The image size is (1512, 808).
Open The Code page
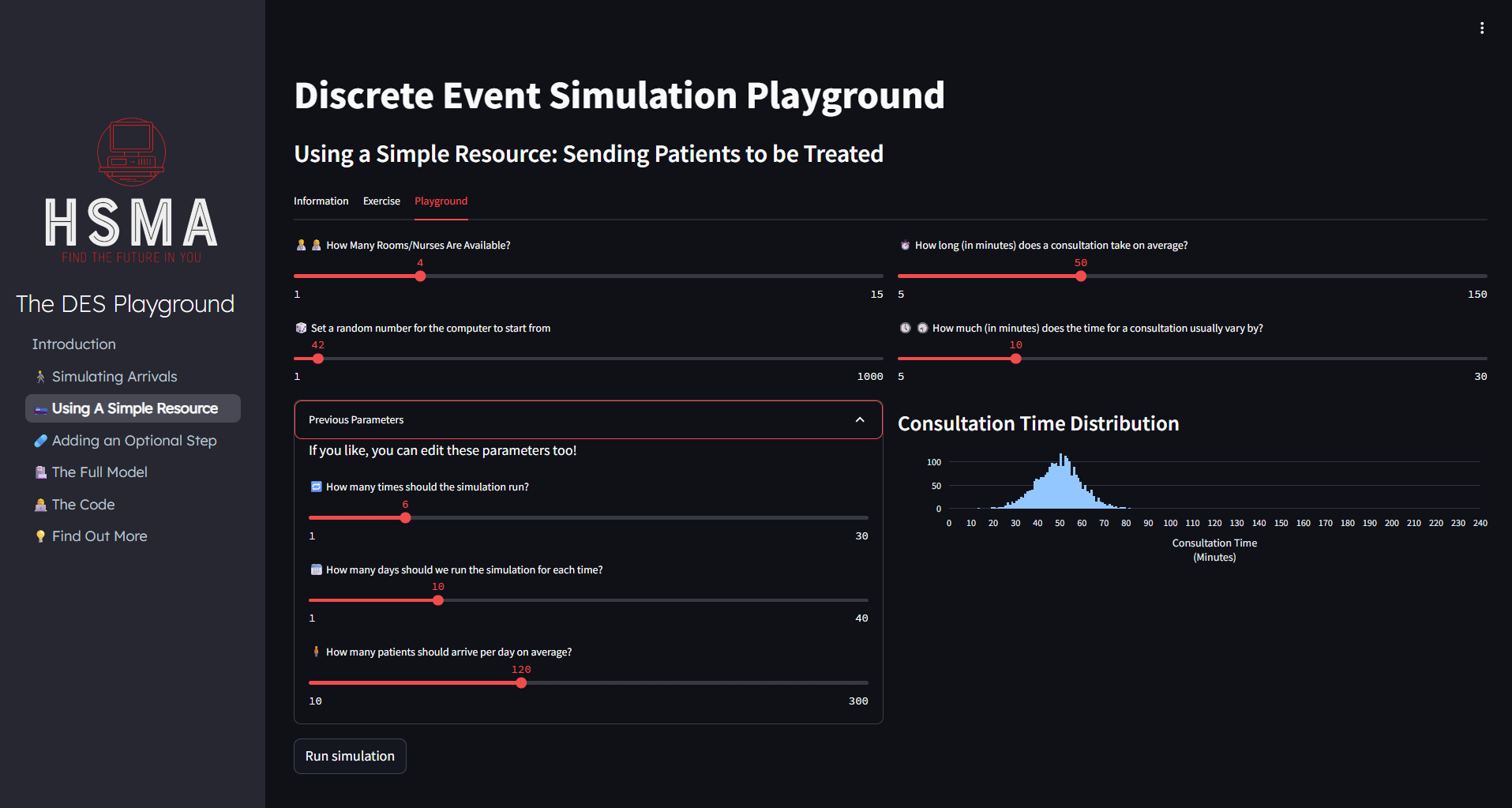click(x=133, y=505)
